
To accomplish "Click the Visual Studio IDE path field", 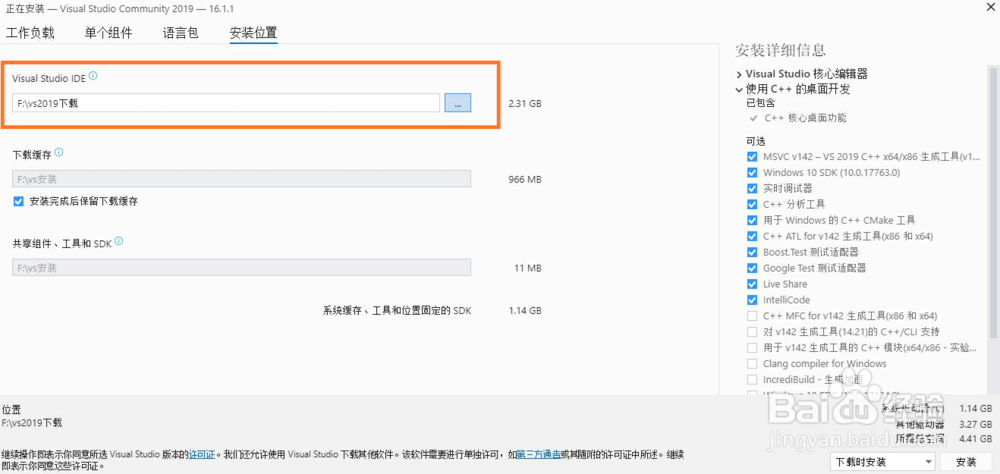I will [x=226, y=103].
